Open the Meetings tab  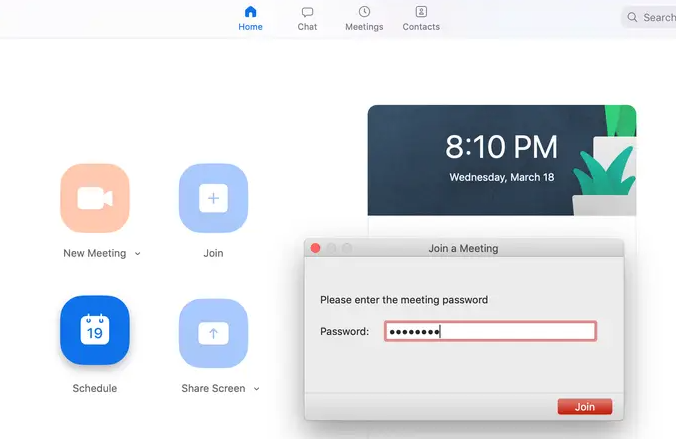(364, 19)
